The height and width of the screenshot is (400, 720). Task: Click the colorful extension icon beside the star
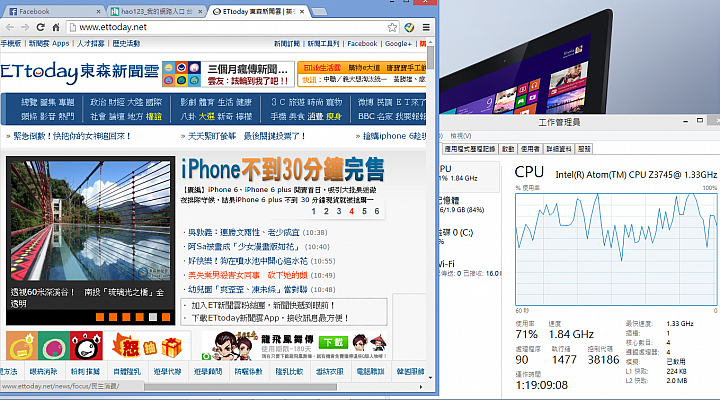pyautogui.click(x=409, y=28)
